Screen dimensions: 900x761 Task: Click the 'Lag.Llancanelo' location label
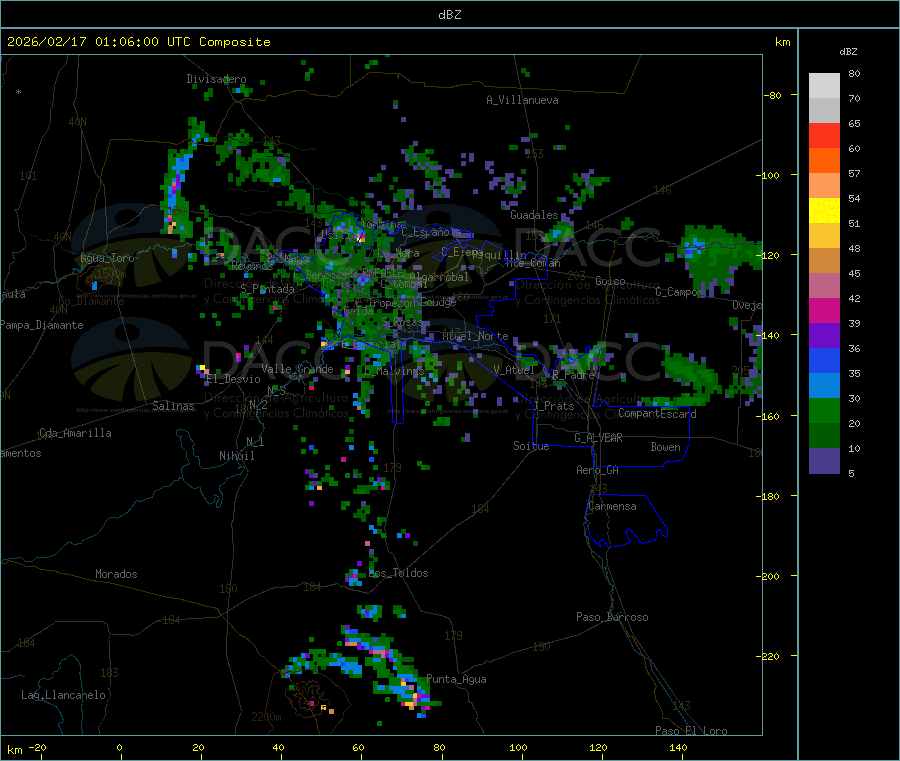(63, 695)
